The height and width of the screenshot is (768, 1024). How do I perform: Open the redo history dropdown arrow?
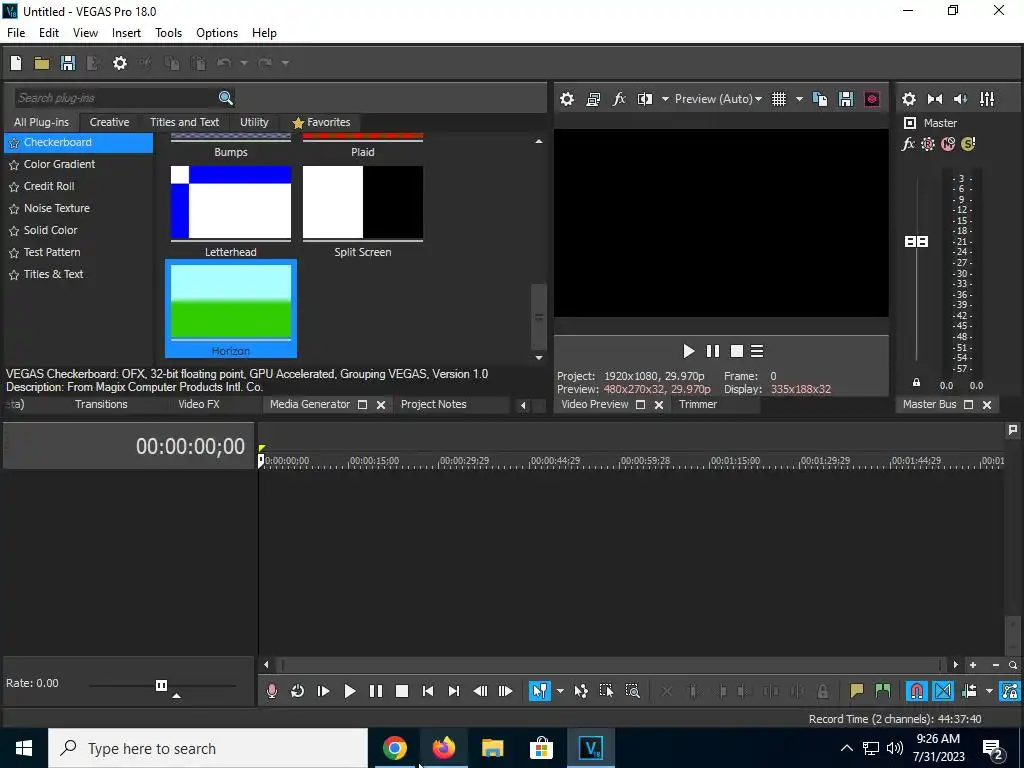point(285,63)
